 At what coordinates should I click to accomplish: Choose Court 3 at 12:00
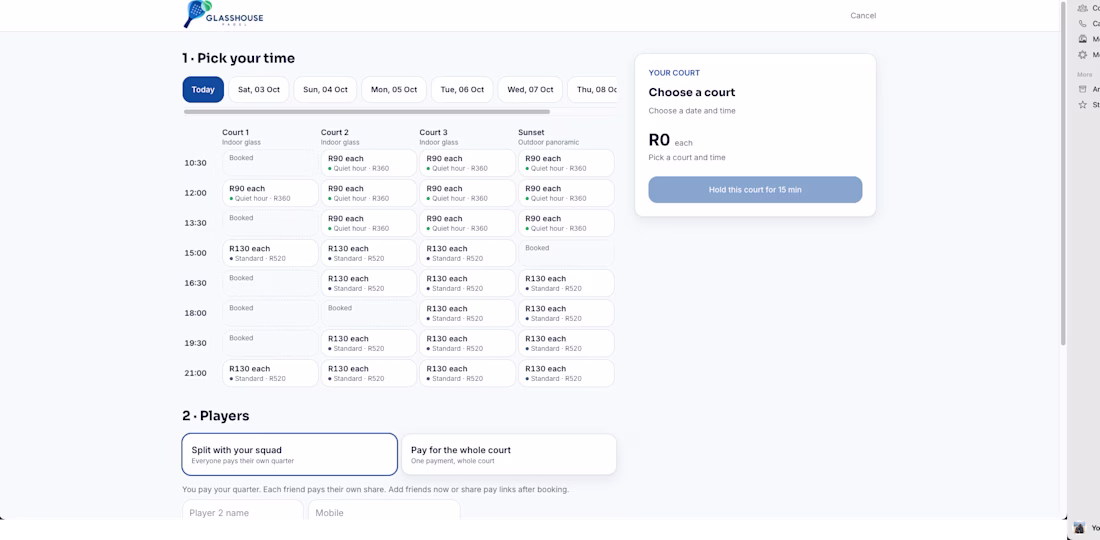[467, 193]
